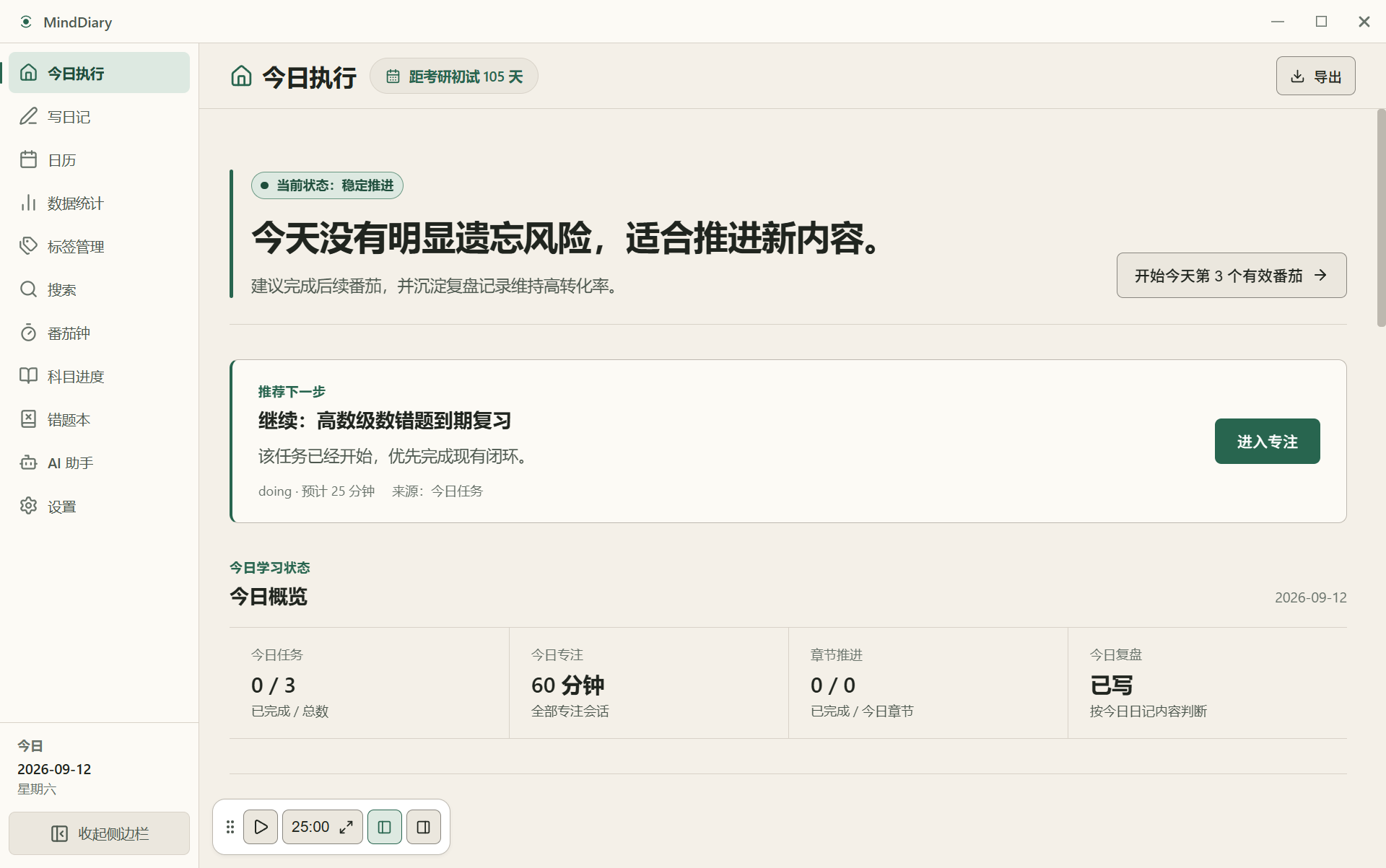Click the 今日执行 home icon in sidebar
This screenshot has height=868, width=1386.
point(28,73)
